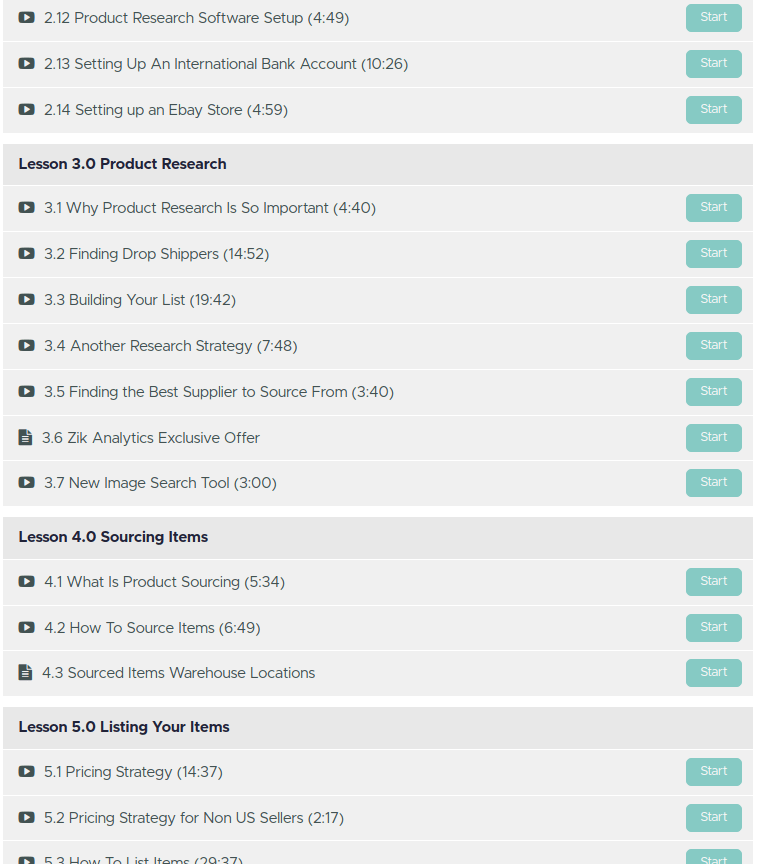
Task: Start the Ebay Store setup lesson
Action: 713,110
